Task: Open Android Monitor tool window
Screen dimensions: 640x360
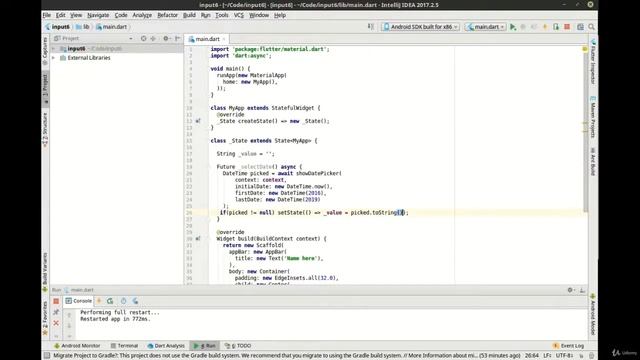Action: 77,346
